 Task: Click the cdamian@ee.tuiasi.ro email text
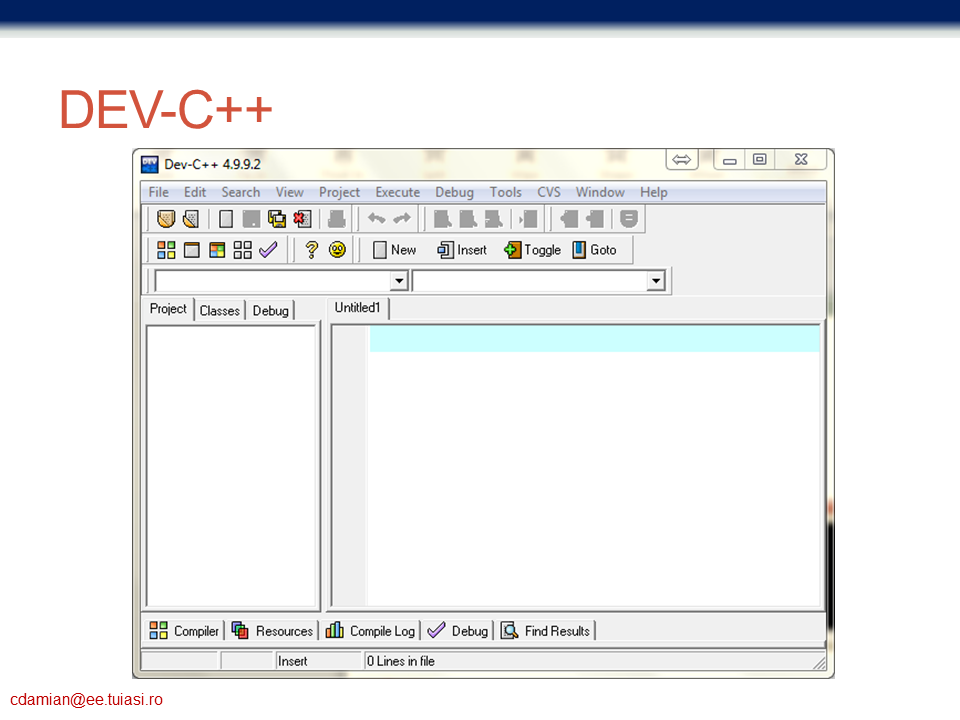click(x=86, y=699)
